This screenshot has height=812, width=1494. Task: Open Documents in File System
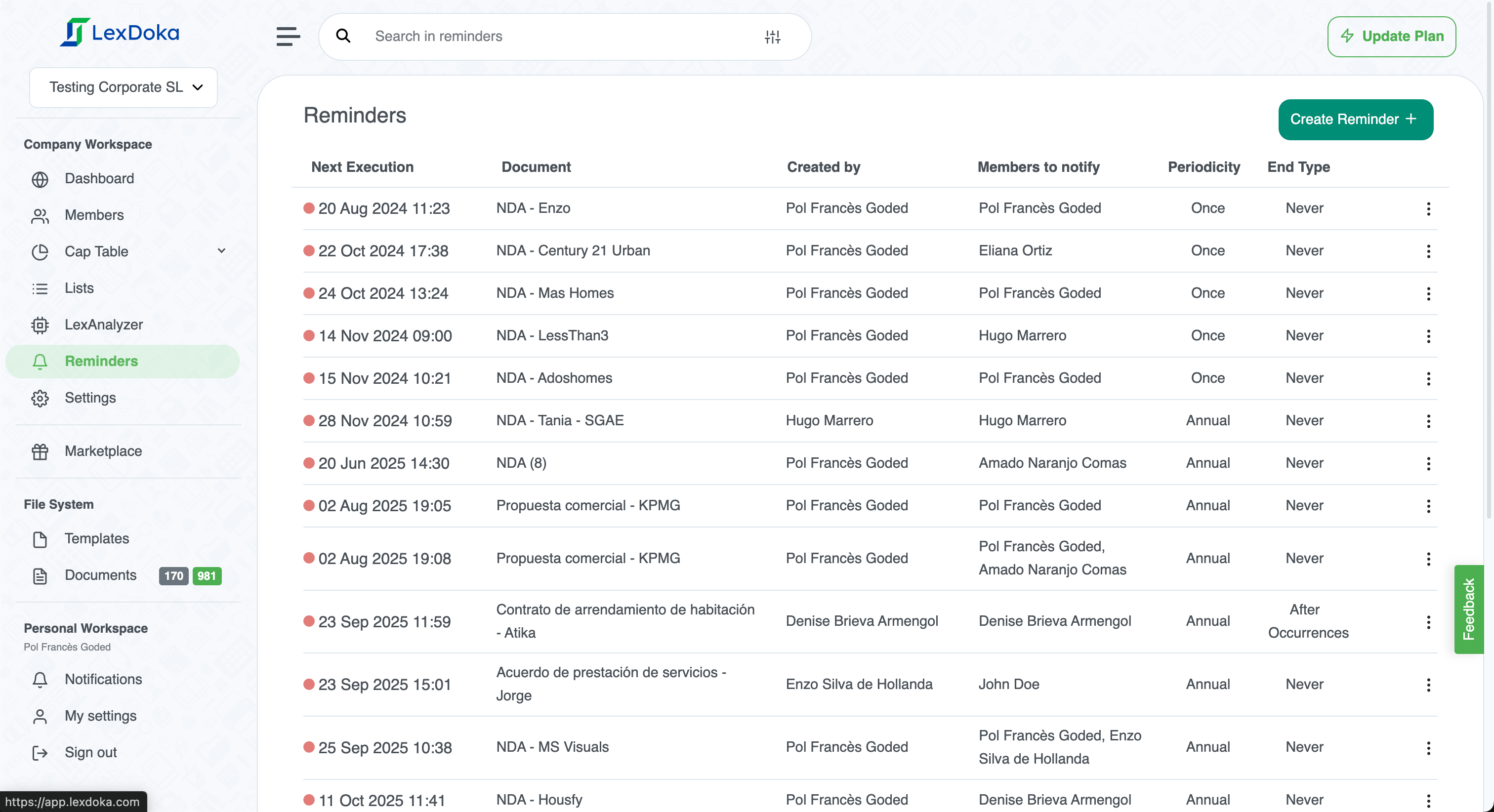100,575
